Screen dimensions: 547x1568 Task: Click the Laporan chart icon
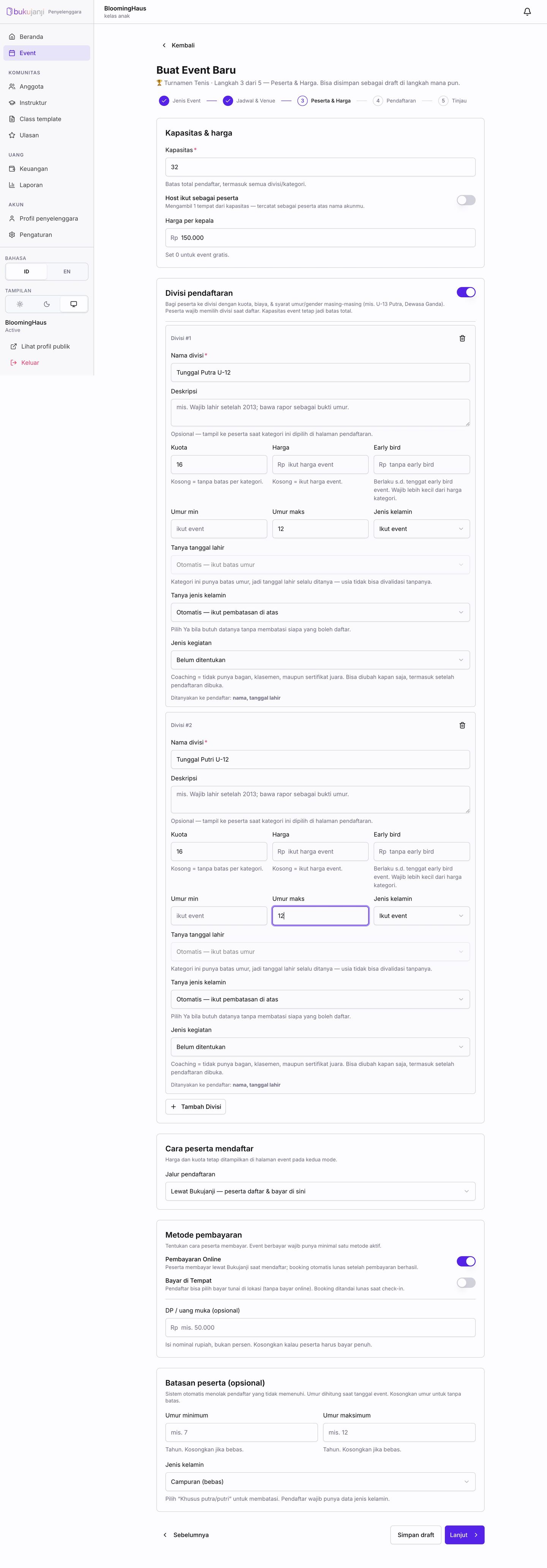click(x=12, y=185)
